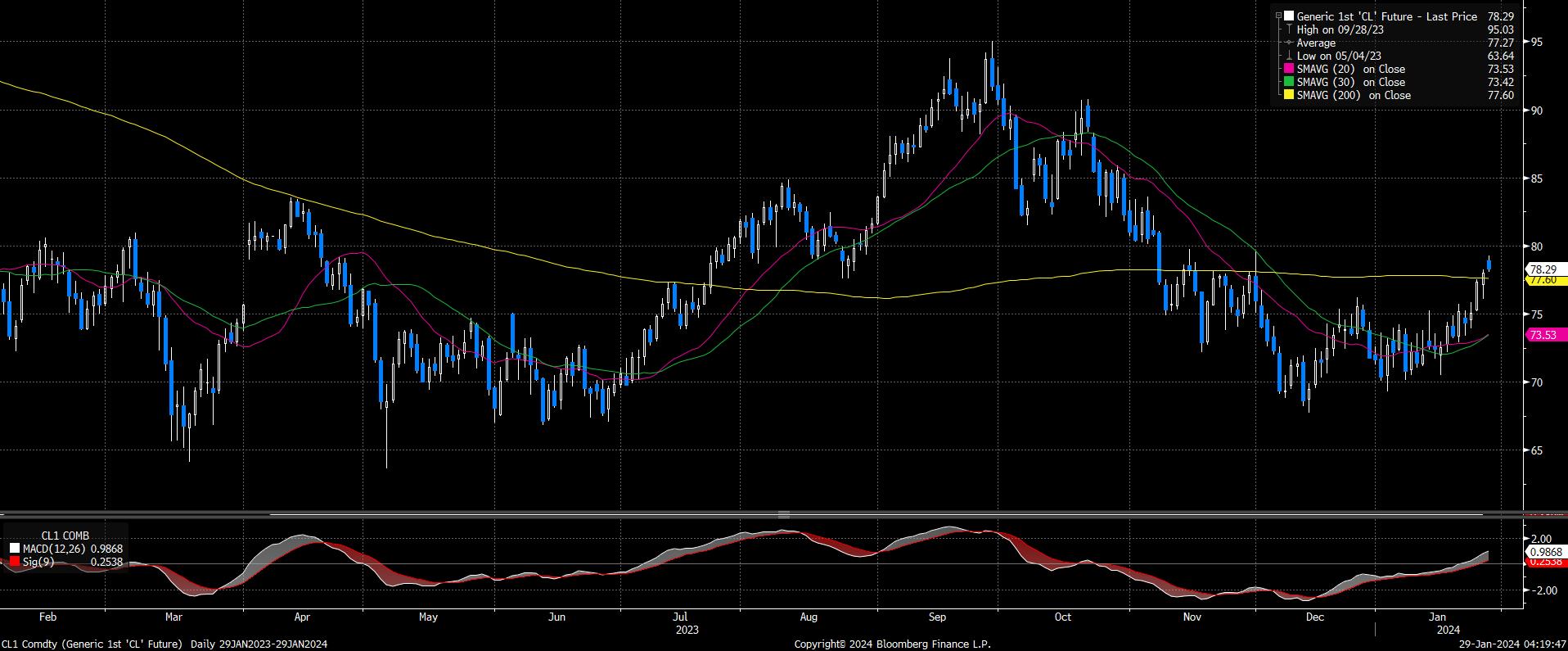The height and width of the screenshot is (651, 1568).
Task: Click the Jul label on time axis
Action: click(679, 617)
